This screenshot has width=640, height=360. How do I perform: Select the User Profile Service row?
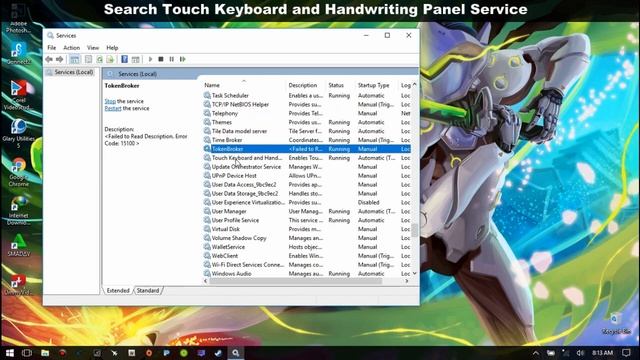click(x=307, y=220)
